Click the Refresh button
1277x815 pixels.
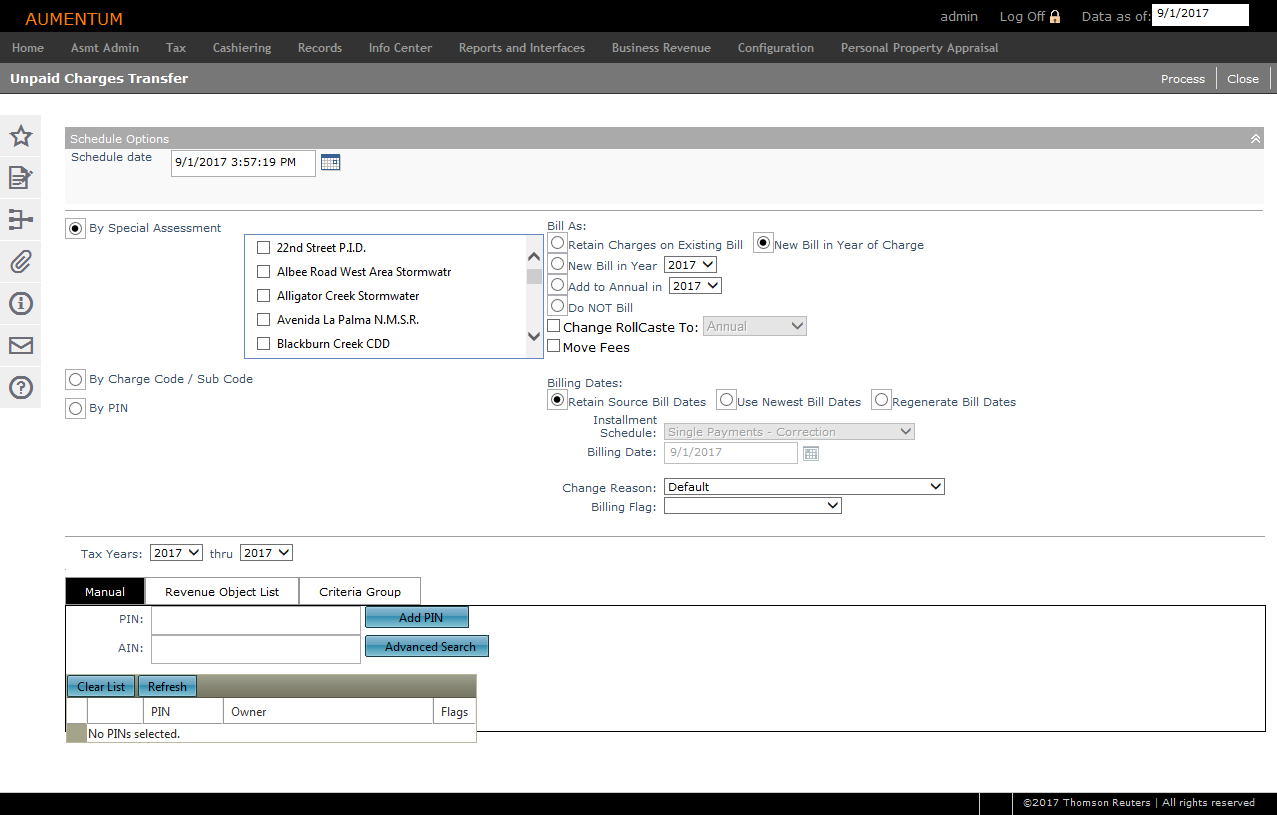(x=167, y=687)
